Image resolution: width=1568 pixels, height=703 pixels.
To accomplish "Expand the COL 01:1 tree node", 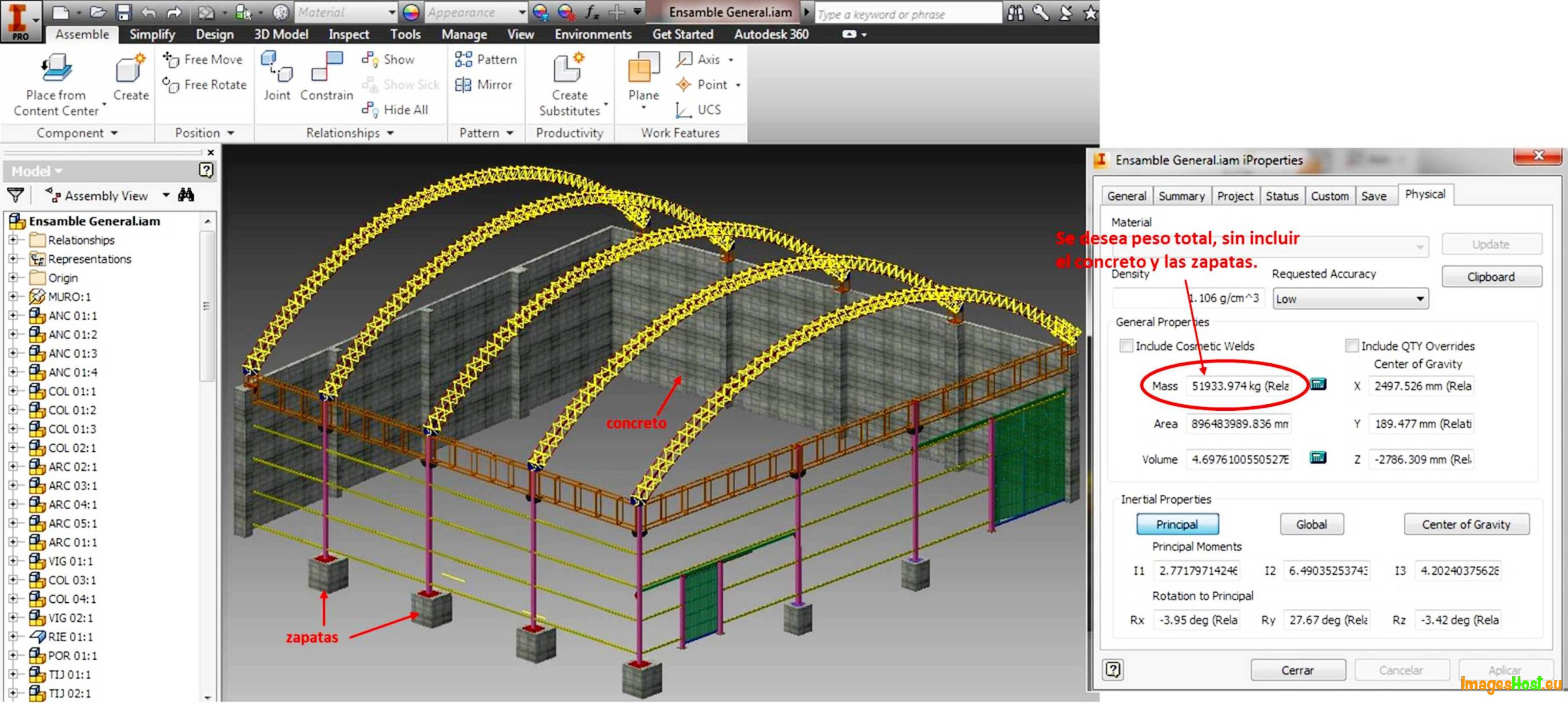I will click(13, 391).
